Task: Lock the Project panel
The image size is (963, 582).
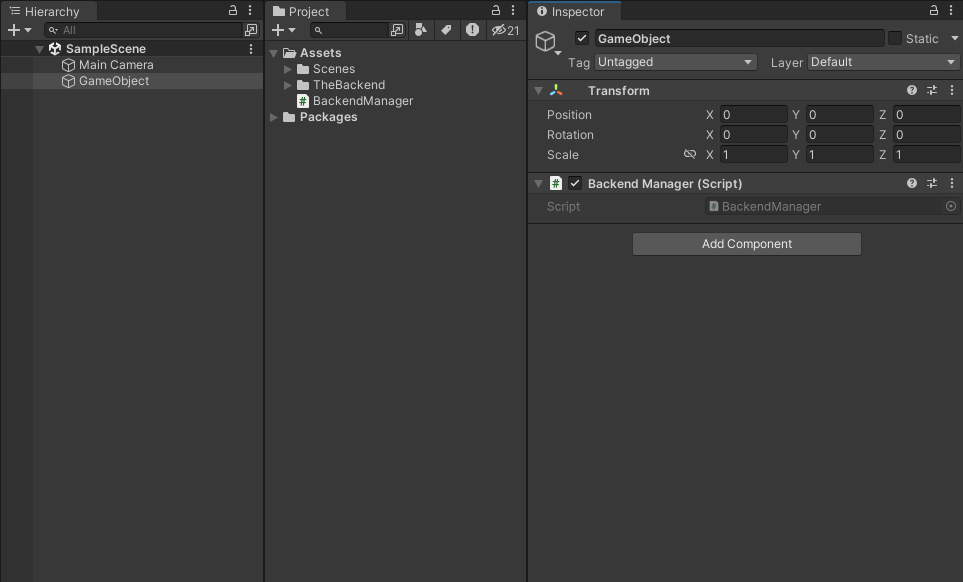Action: pos(496,10)
